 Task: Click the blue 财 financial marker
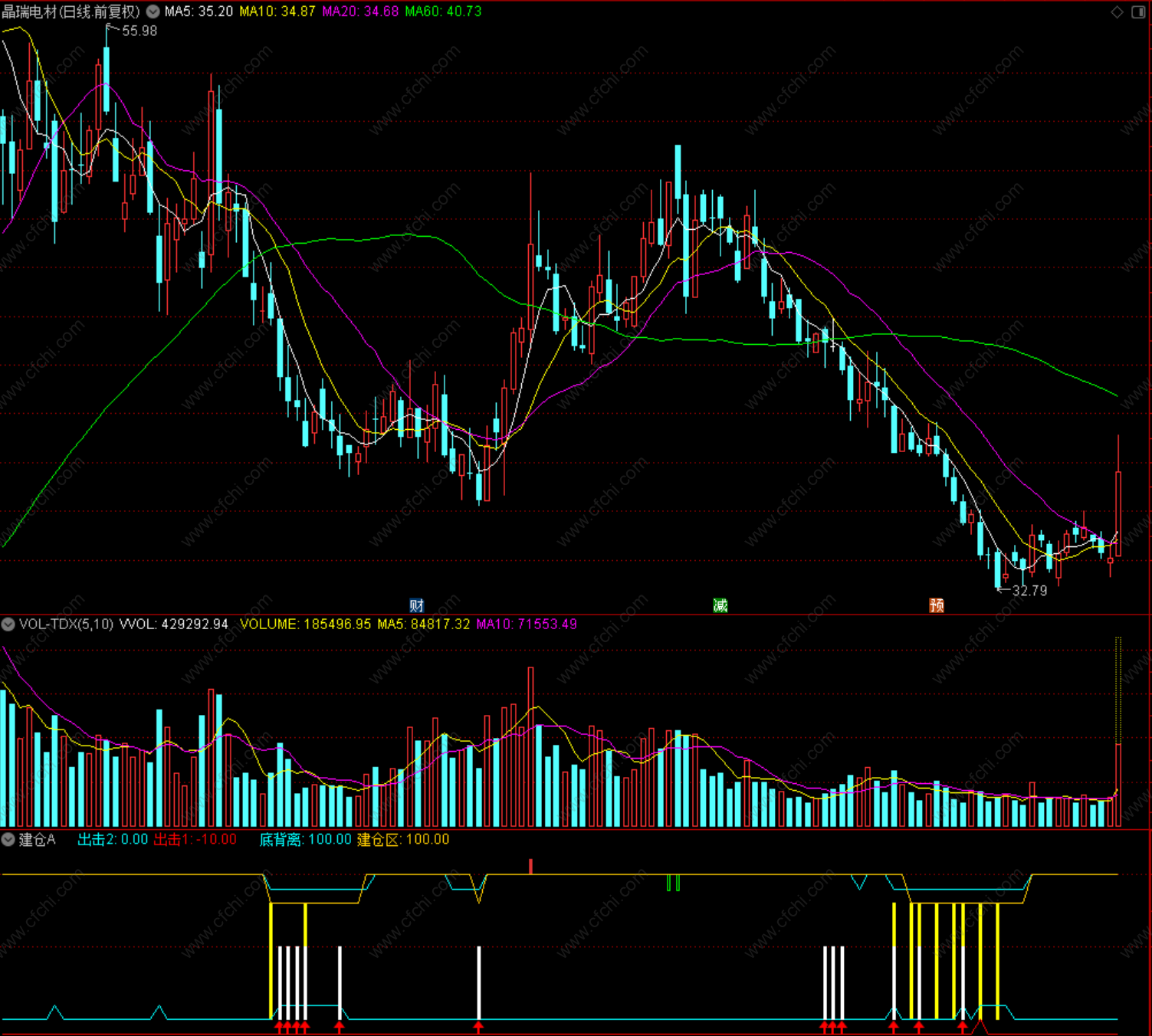point(416,605)
